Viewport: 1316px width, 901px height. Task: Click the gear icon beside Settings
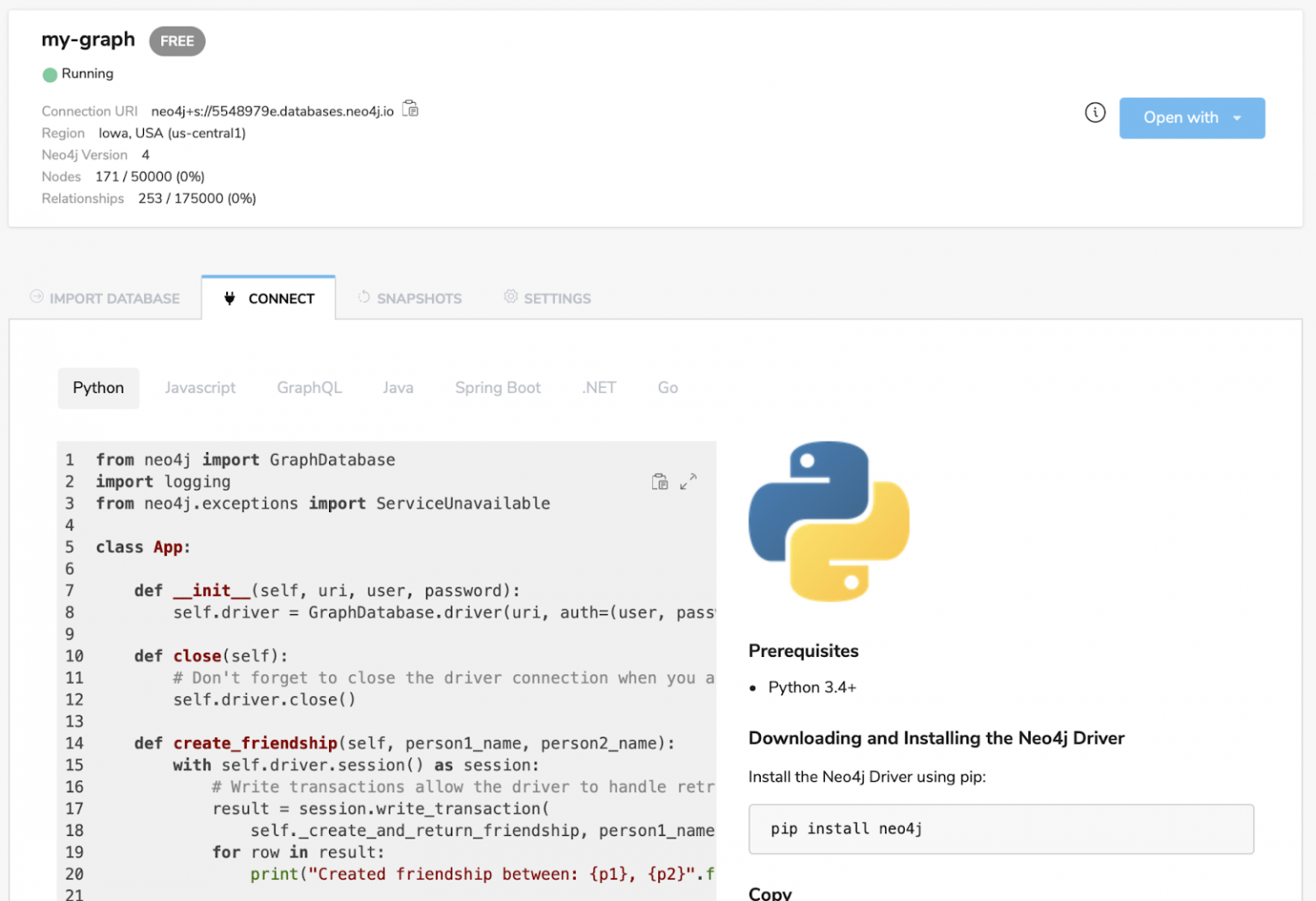pyautogui.click(x=511, y=296)
